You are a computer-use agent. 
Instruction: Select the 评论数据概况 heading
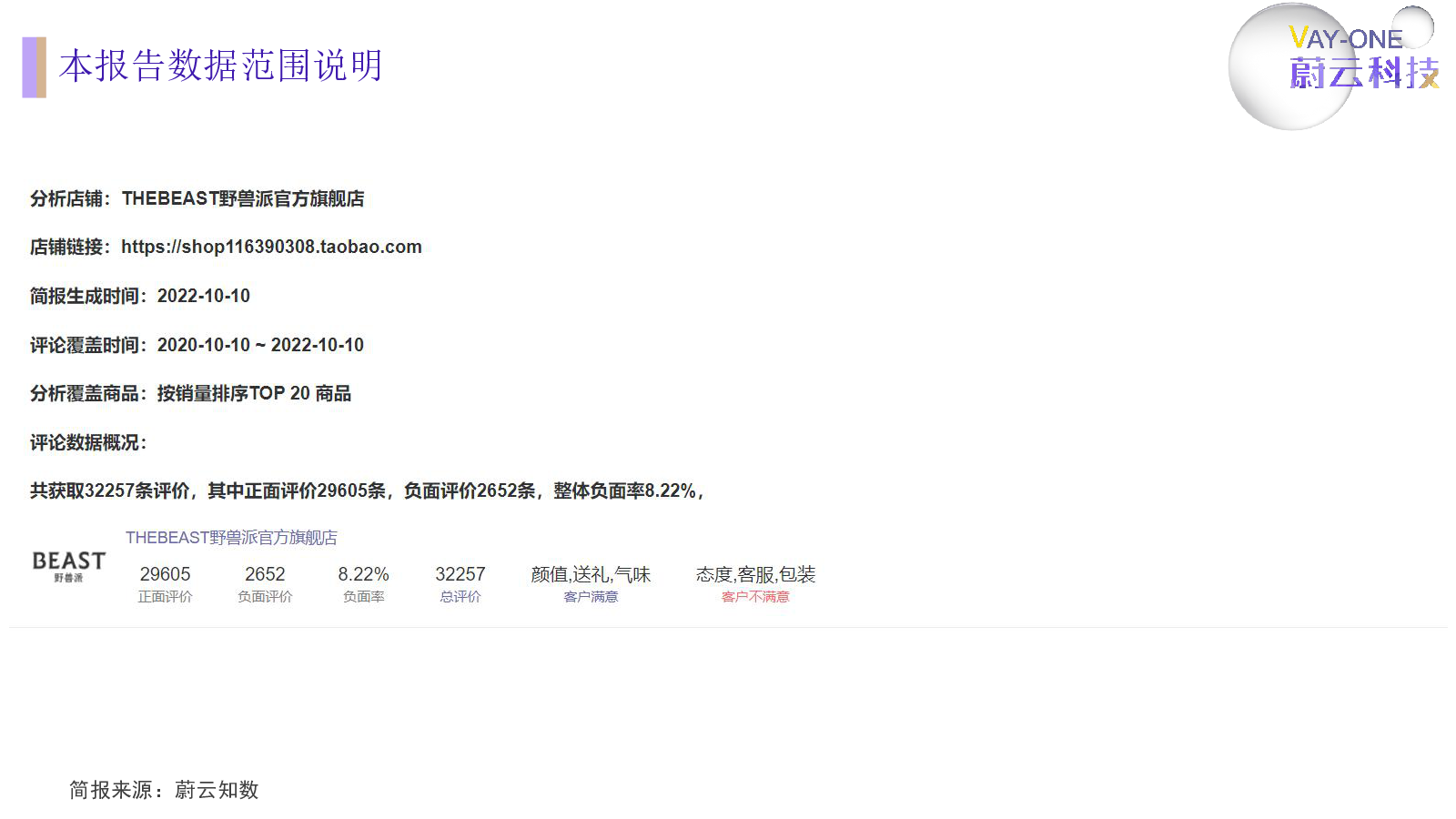(88, 442)
